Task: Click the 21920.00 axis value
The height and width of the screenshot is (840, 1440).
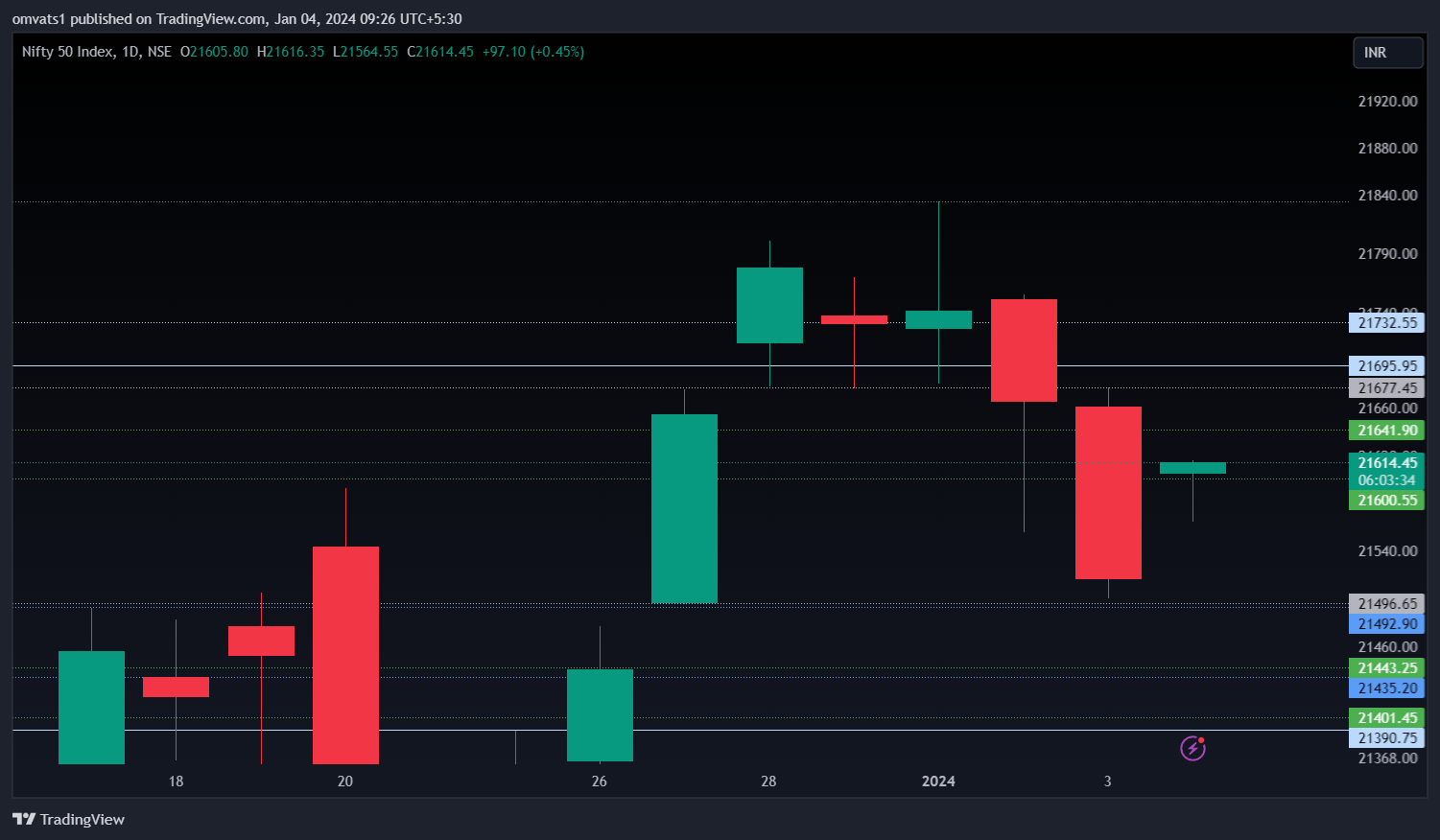Action: click(x=1387, y=102)
